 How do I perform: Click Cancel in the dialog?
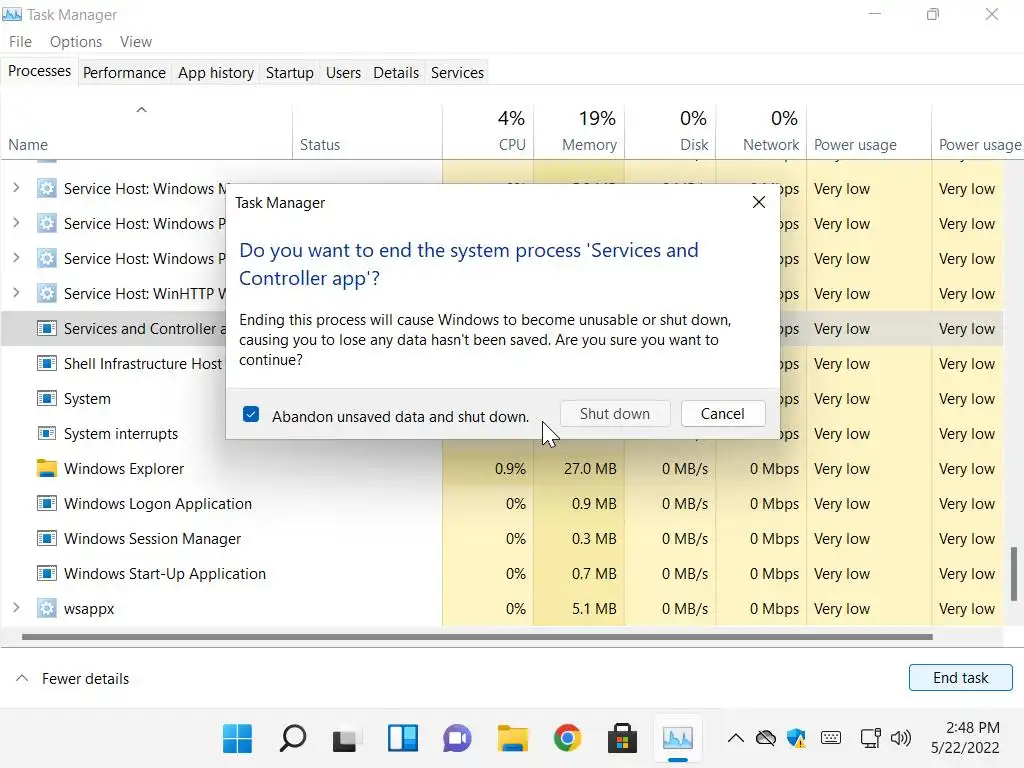pyautogui.click(x=723, y=414)
